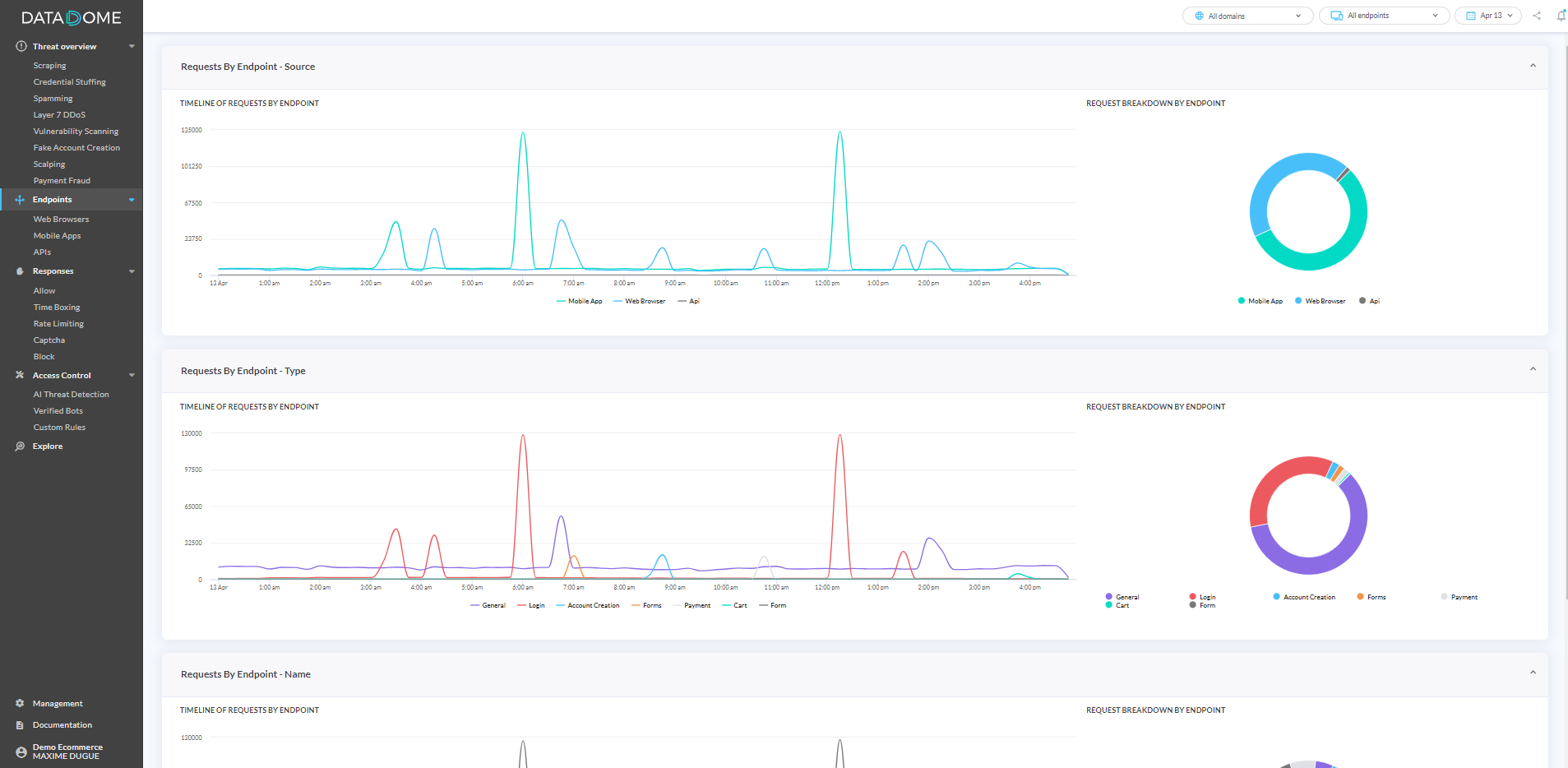Toggle Forms series in Type timeline legend

[x=646, y=605]
